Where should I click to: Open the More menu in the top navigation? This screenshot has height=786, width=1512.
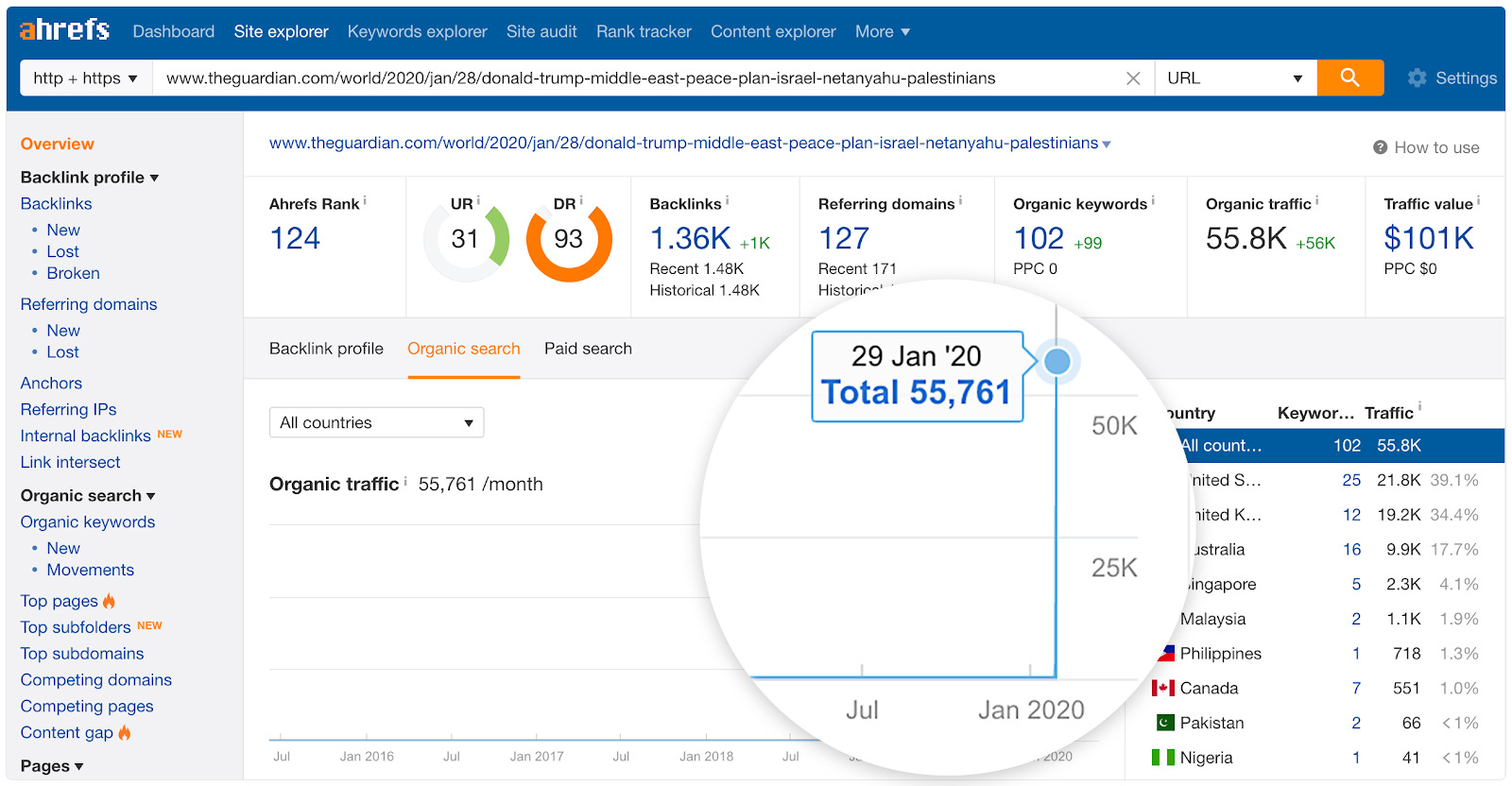[882, 31]
